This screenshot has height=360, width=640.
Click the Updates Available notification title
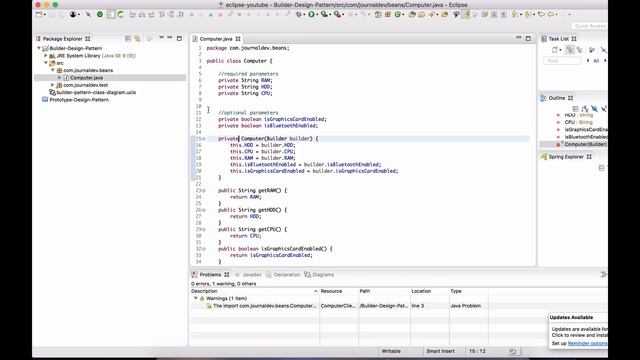coord(571,317)
